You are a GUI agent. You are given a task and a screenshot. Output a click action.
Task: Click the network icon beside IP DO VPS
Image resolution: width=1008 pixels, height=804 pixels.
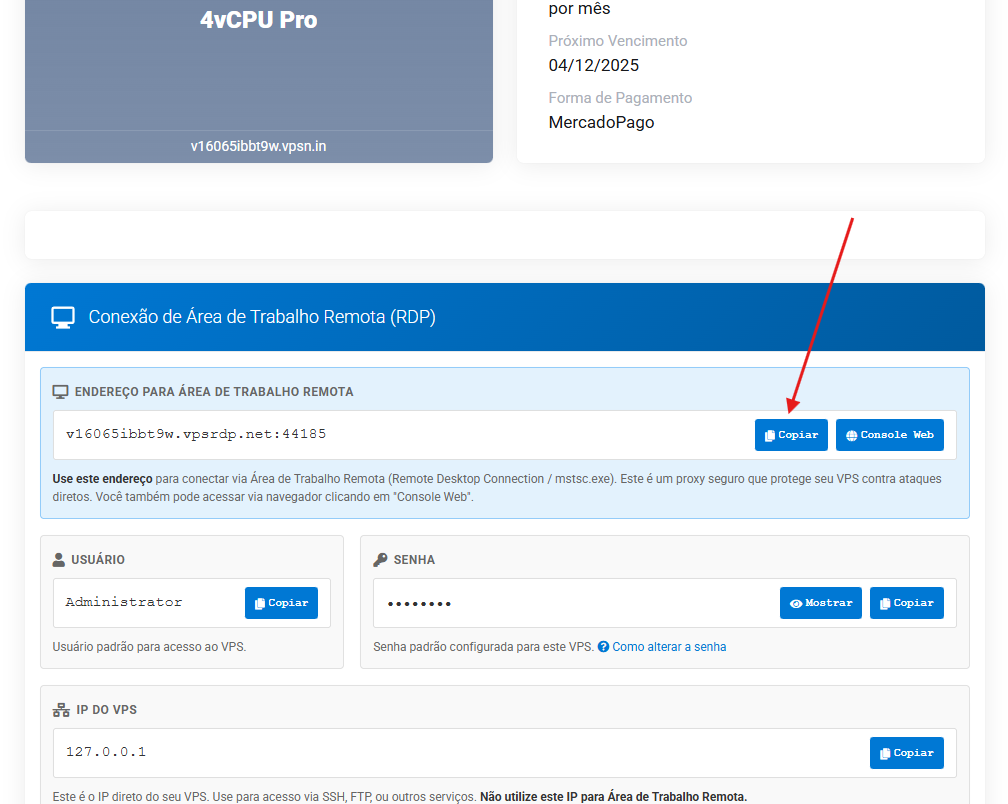[x=60, y=710]
